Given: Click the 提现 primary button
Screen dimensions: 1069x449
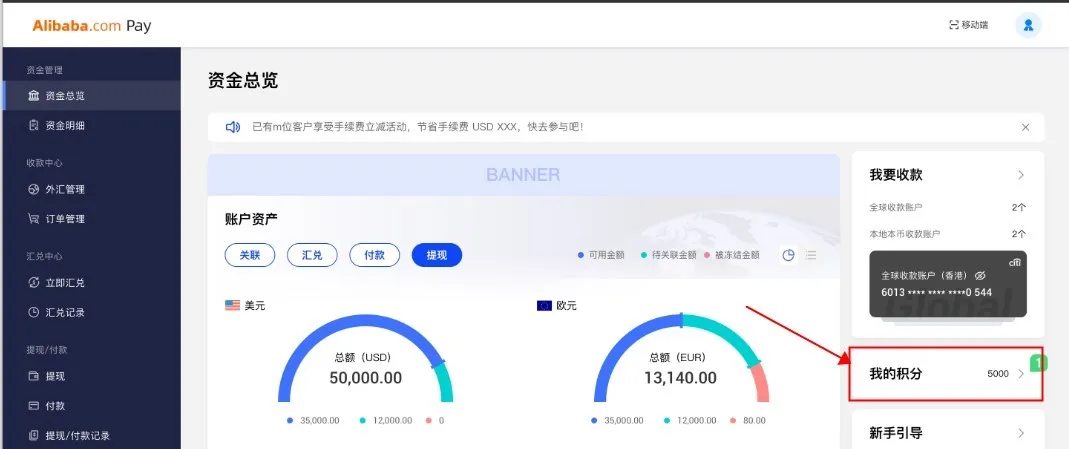Looking at the screenshot, I should [x=436, y=255].
